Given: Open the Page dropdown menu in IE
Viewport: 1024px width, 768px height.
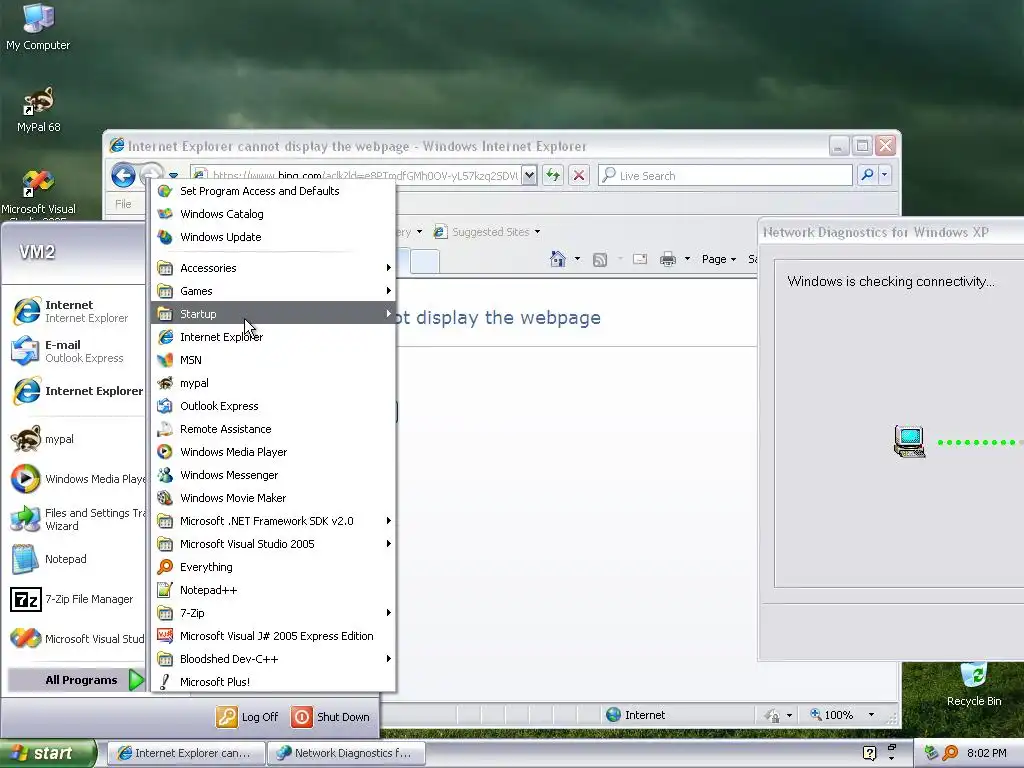Looking at the screenshot, I should (718, 259).
